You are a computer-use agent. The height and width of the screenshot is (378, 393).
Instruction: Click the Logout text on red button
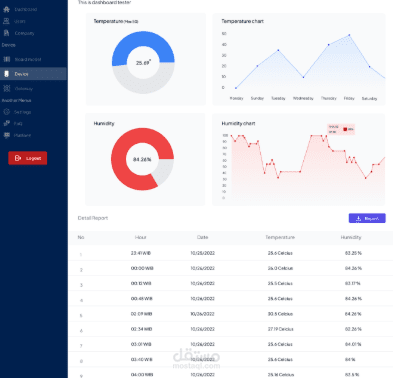pos(34,158)
